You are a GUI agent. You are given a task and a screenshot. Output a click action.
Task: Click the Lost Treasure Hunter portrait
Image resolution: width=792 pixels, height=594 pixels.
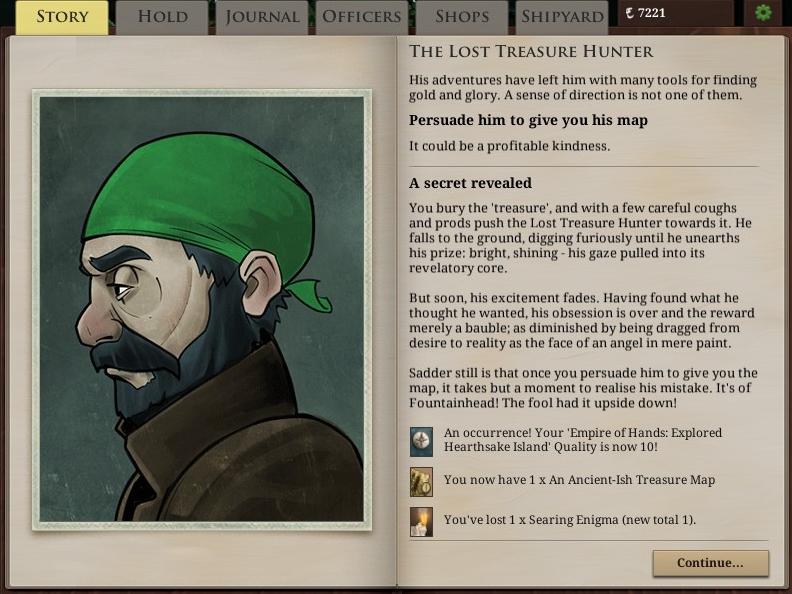tap(202, 310)
